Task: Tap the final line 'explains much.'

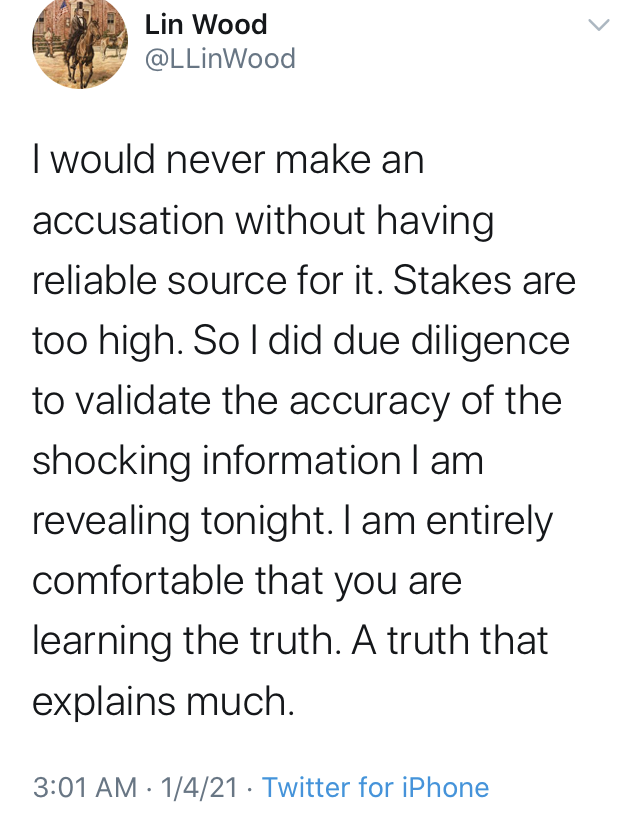Action: (164, 702)
